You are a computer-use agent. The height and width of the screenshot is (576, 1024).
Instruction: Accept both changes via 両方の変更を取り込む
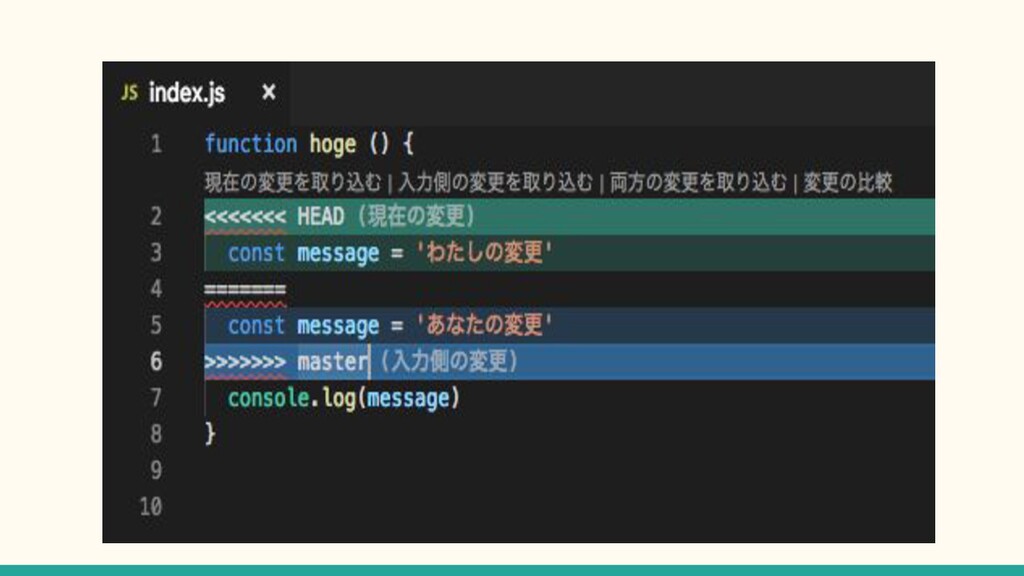(x=699, y=182)
